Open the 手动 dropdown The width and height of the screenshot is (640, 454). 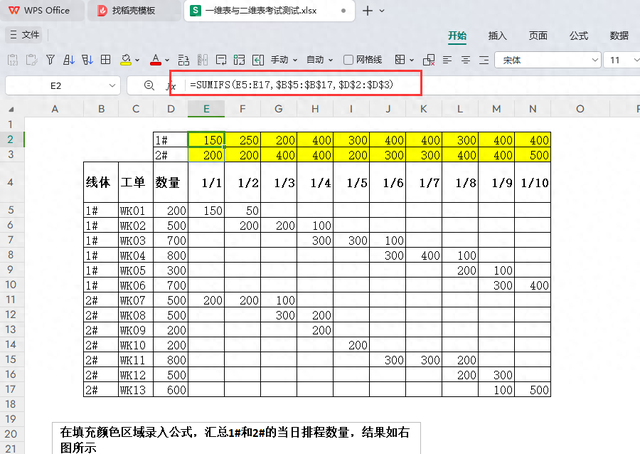point(284,60)
